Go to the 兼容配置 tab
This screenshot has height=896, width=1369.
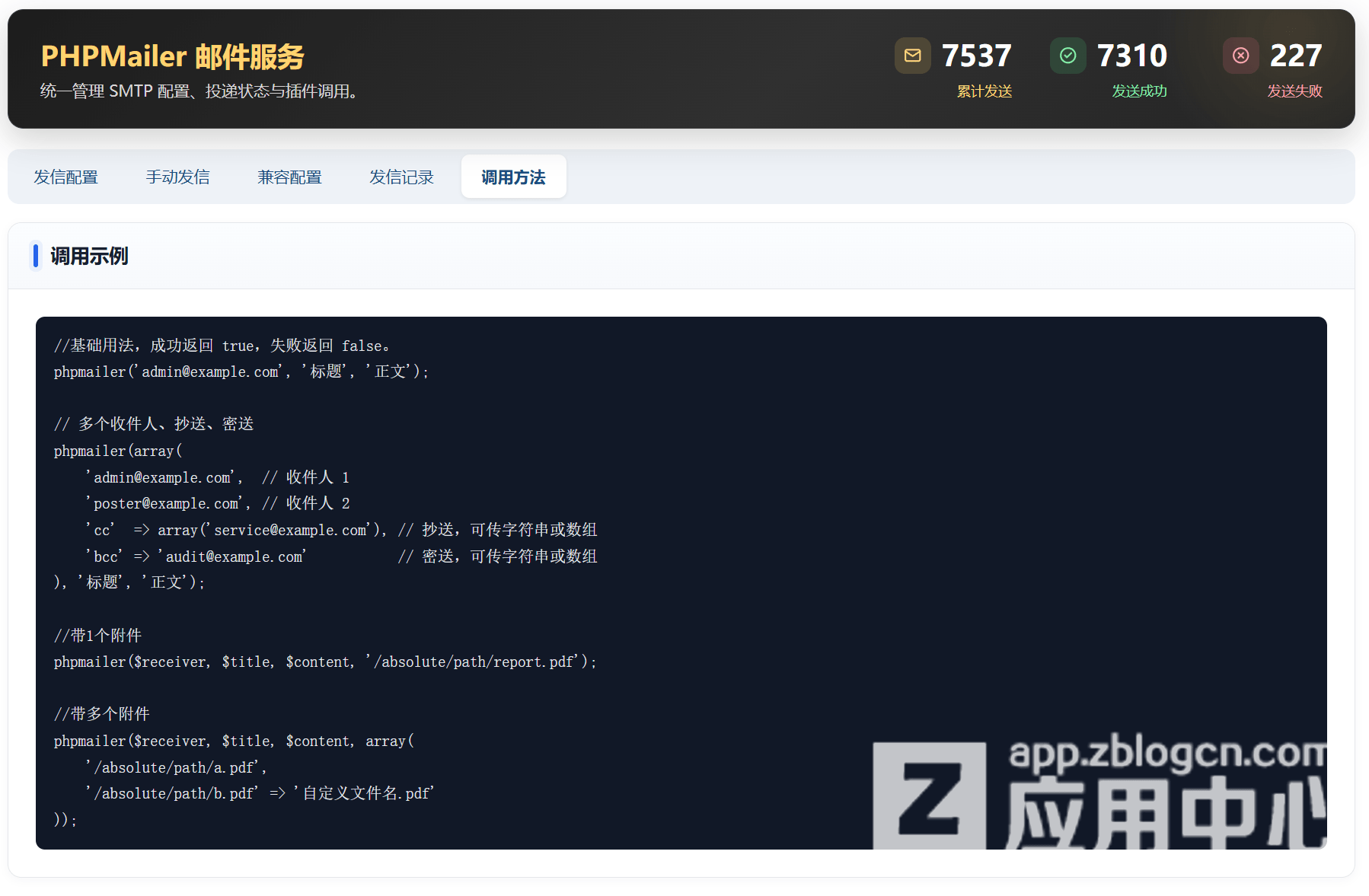click(x=289, y=177)
